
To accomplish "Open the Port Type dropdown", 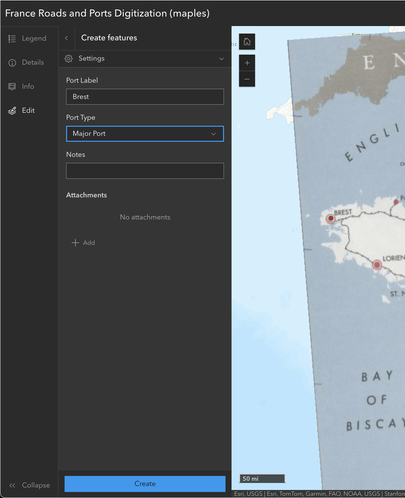I will point(145,134).
